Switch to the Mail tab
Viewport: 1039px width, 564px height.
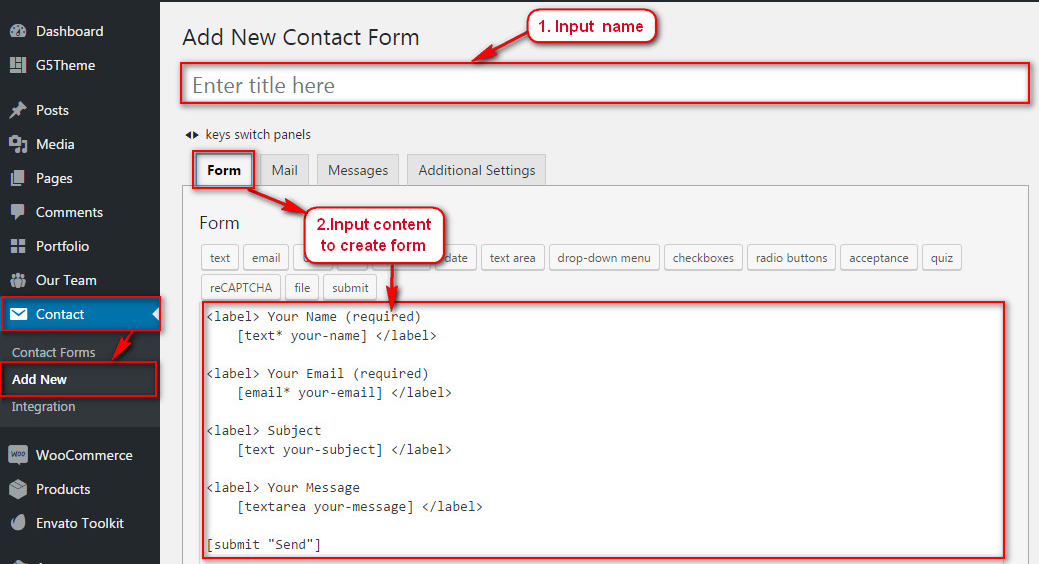point(285,170)
